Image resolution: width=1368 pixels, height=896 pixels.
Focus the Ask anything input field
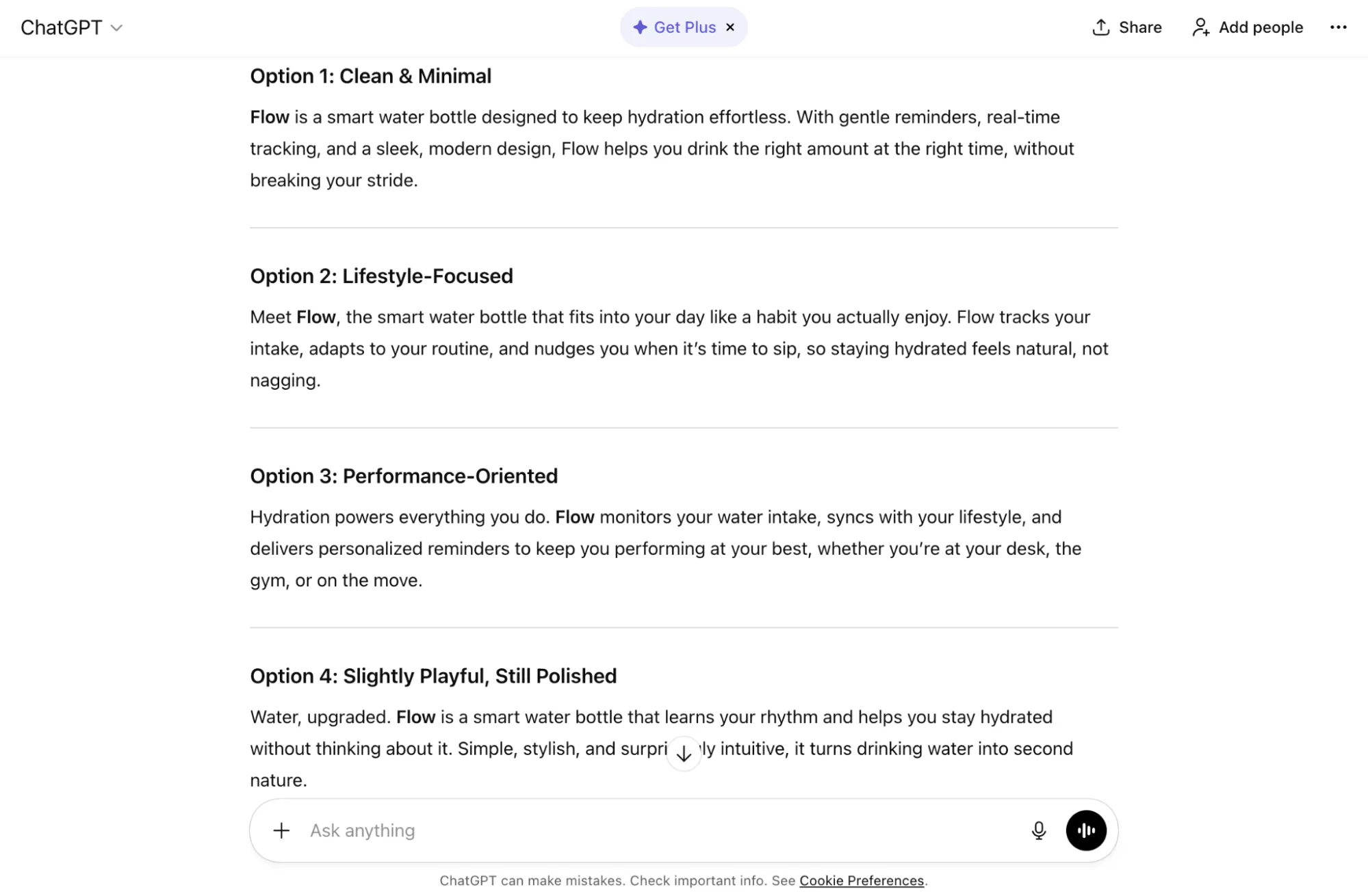[657, 830]
